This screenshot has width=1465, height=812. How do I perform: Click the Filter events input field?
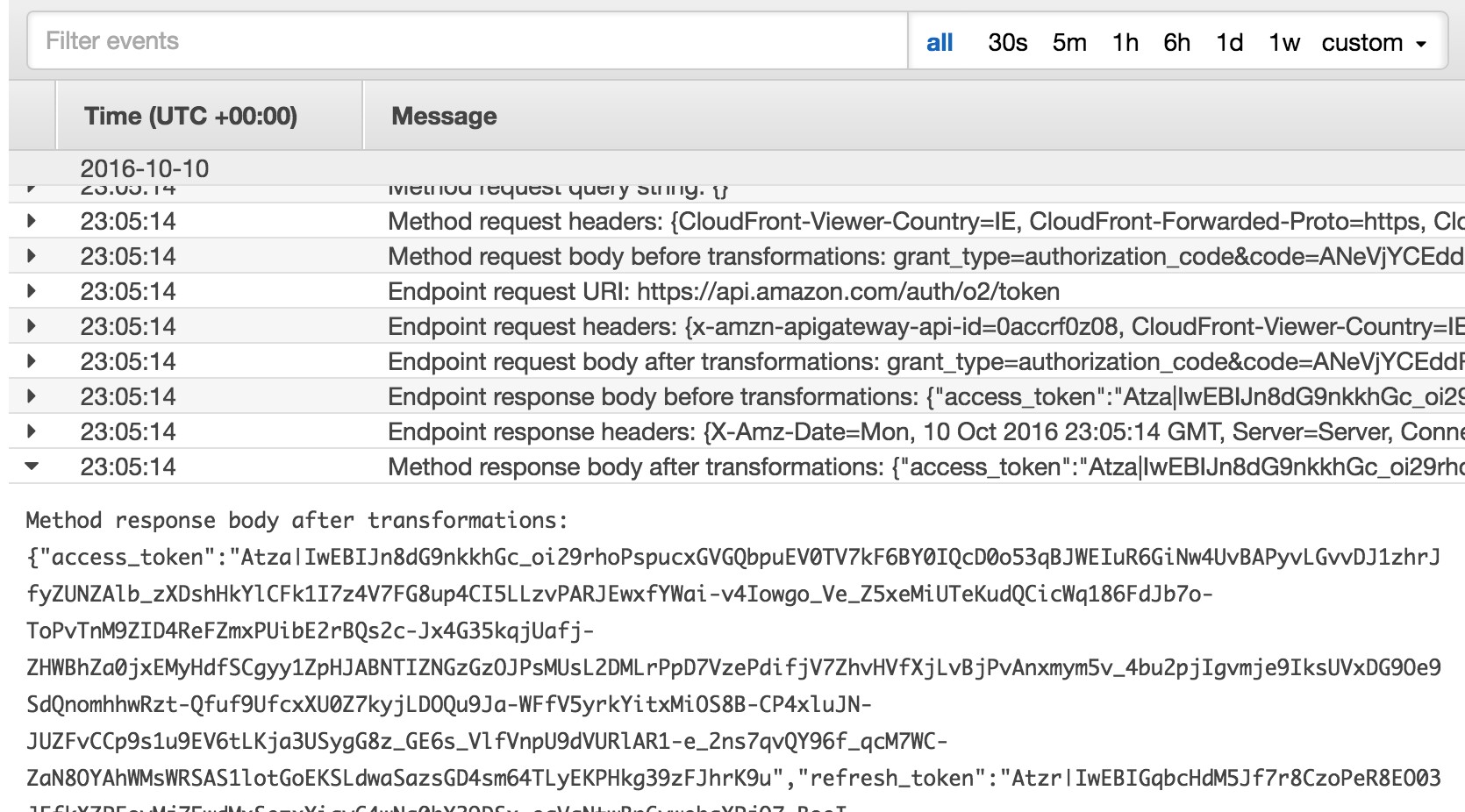467,41
